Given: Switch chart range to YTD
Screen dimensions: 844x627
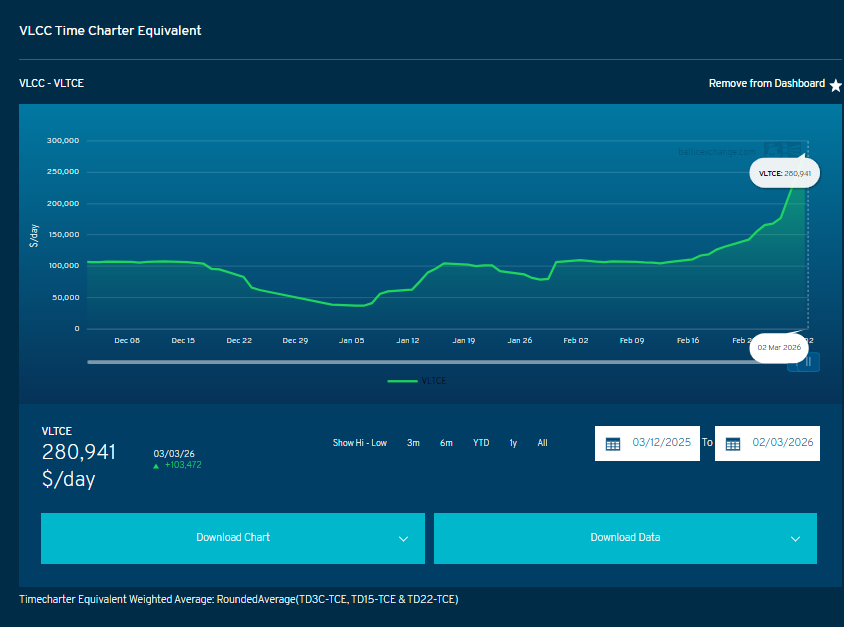Looking at the screenshot, I should pos(481,443).
